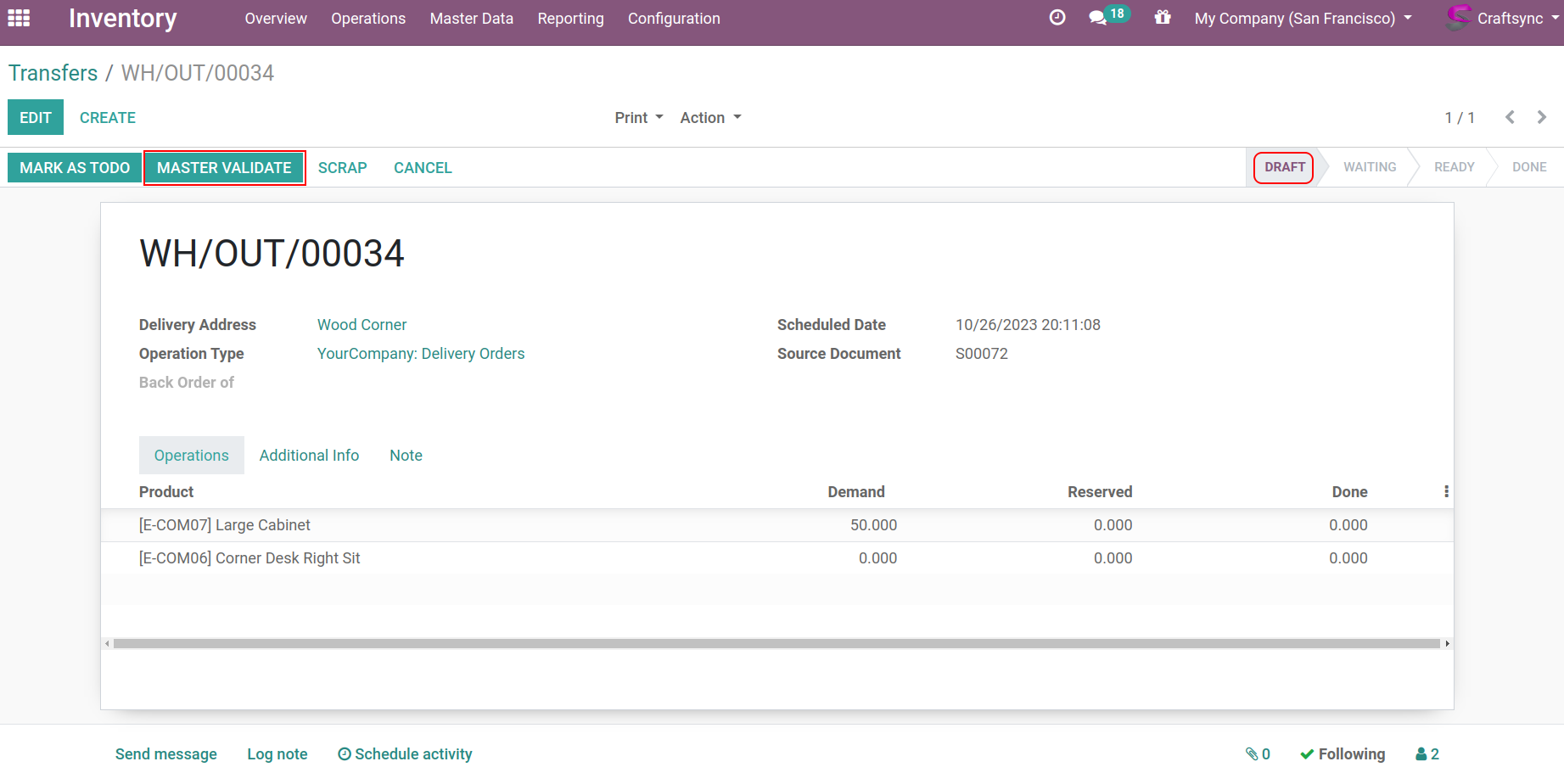Go to the next record arrow
The image size is (1564, 784).
(x=1542, y=117)
